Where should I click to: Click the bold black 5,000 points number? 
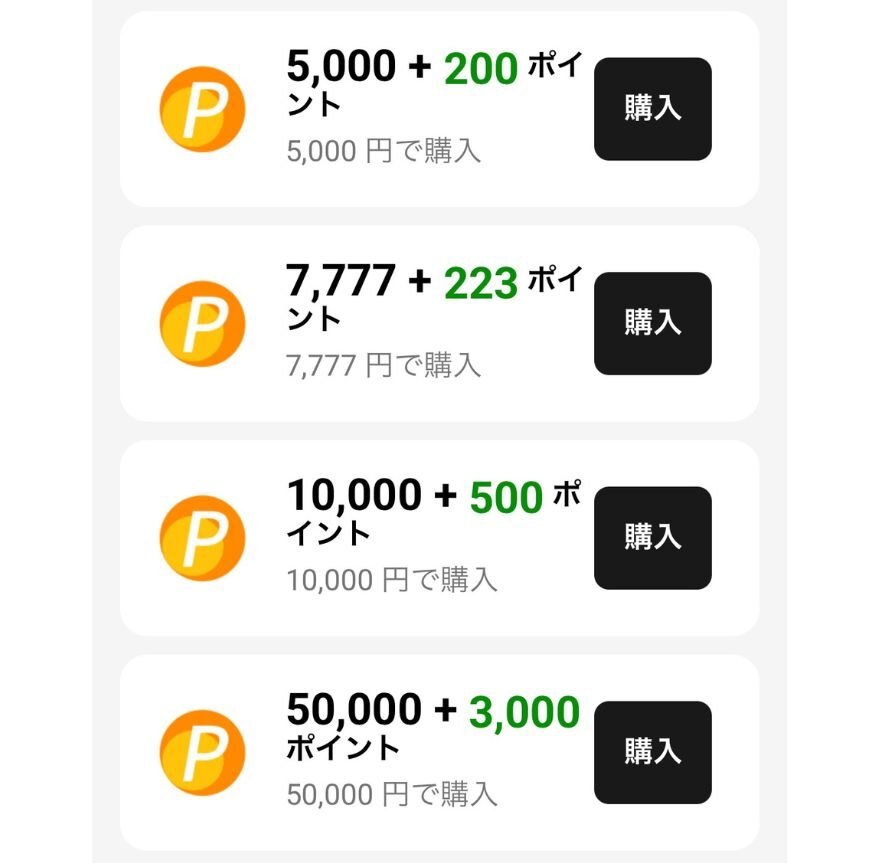point(341,68)
